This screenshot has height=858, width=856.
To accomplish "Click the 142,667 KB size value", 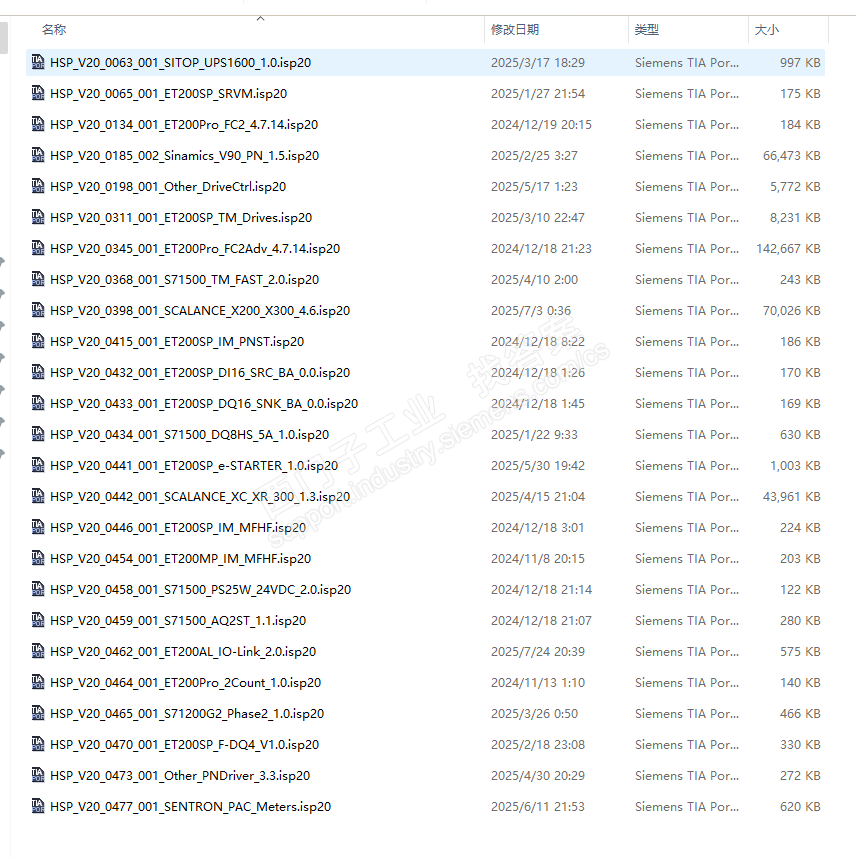I will click(x=788, y=248).
